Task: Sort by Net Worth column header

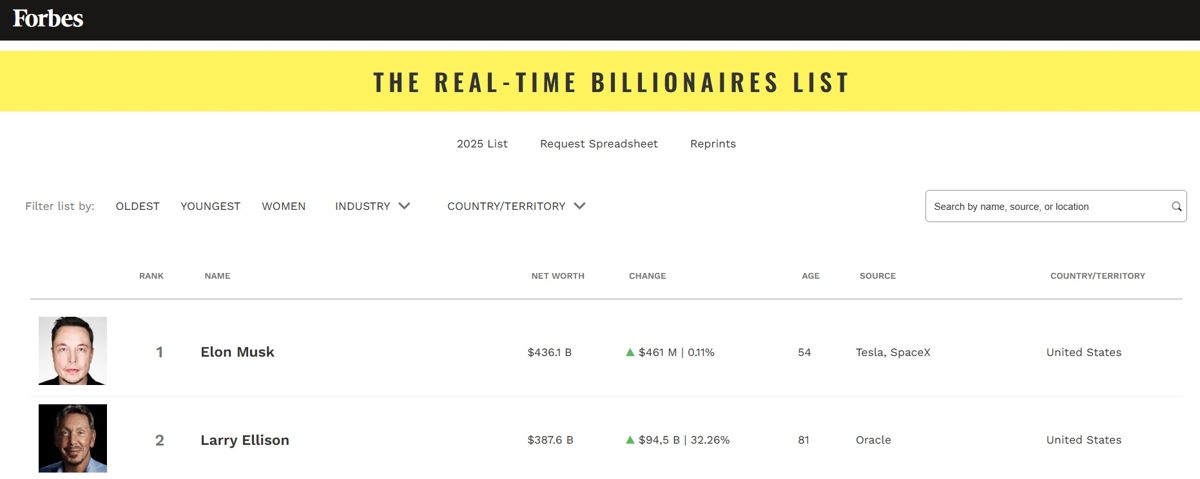Action: pos(558,276)
